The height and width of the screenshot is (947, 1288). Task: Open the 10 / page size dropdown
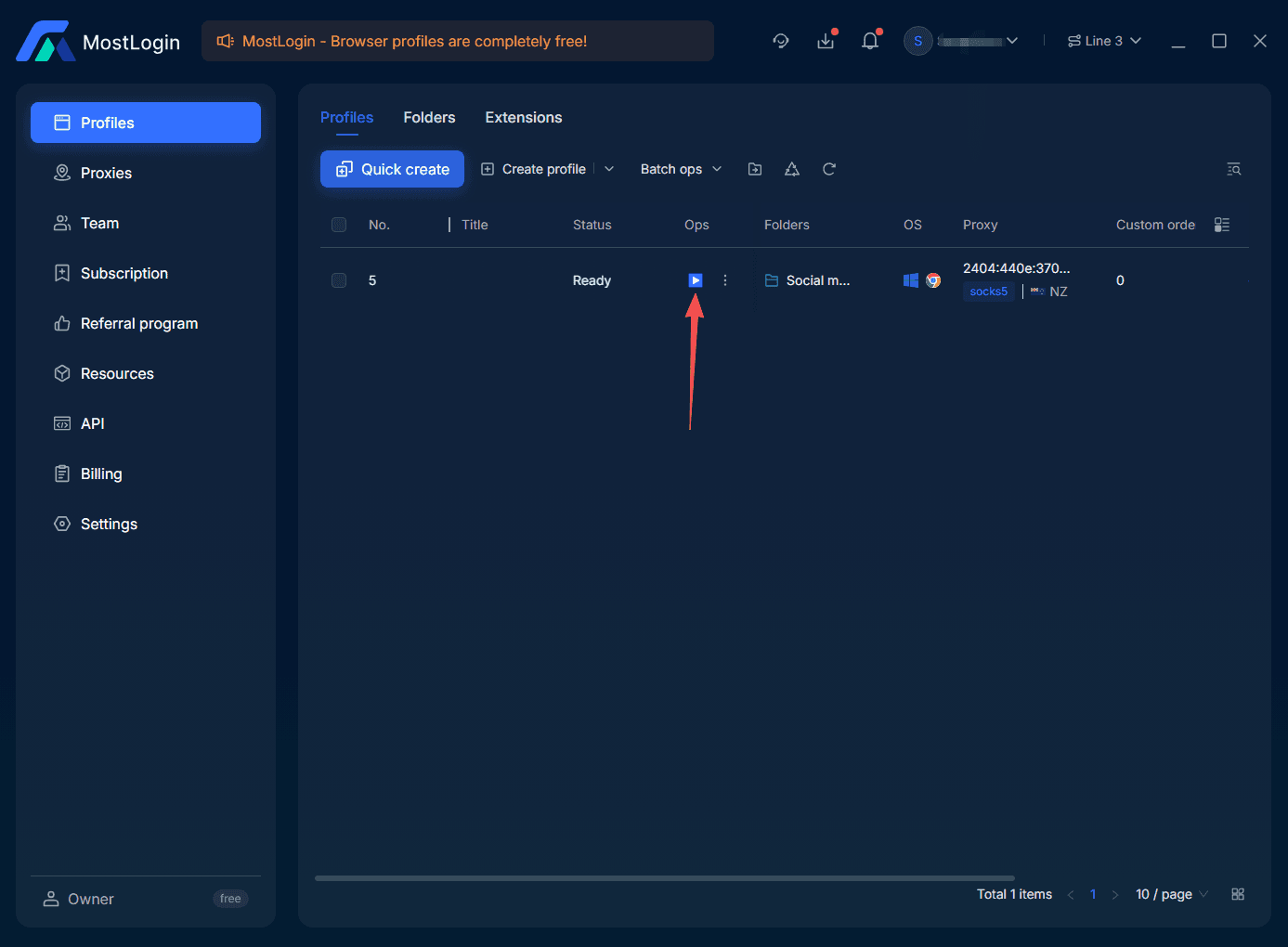point(1171,894)
